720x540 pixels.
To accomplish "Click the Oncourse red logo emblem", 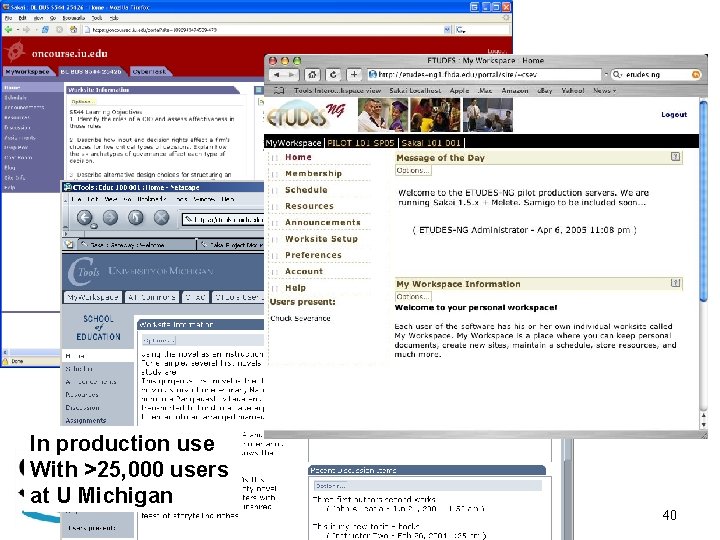I will pyautogui.click(x=15, y=51).
